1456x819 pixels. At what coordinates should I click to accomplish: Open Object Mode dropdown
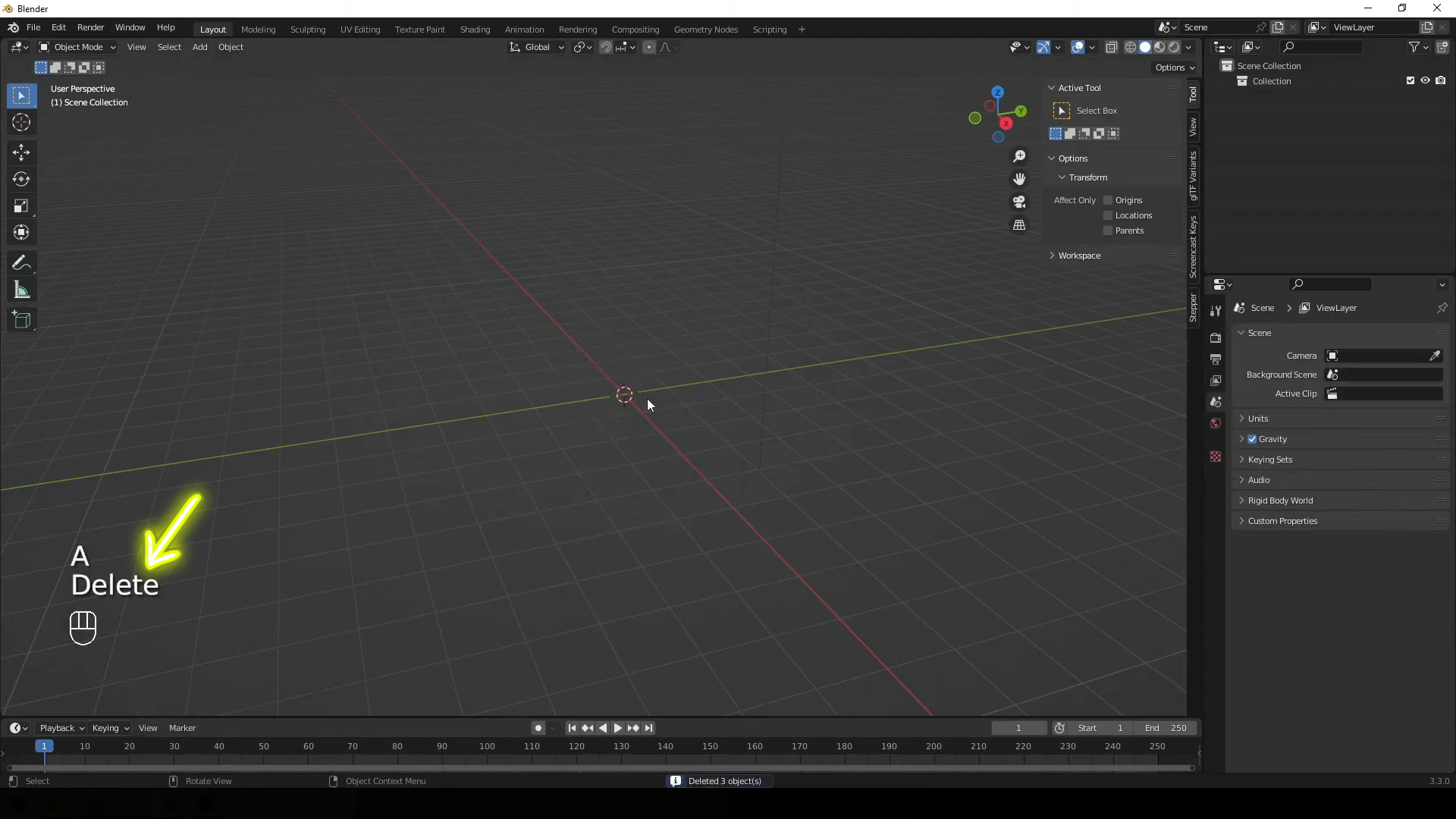click(x=77, y=47)
